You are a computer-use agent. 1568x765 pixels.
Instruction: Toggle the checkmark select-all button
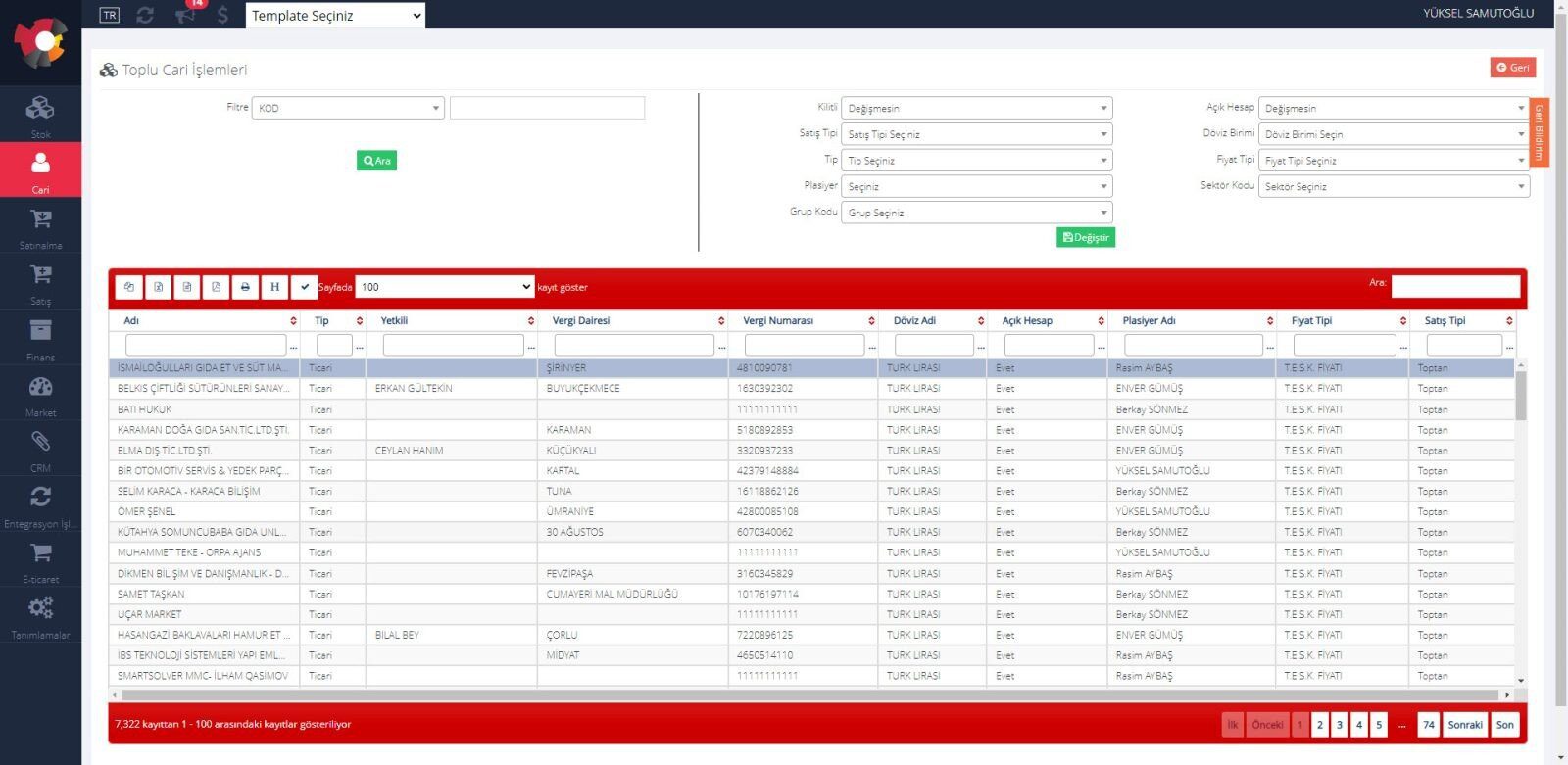click(304, 287)
